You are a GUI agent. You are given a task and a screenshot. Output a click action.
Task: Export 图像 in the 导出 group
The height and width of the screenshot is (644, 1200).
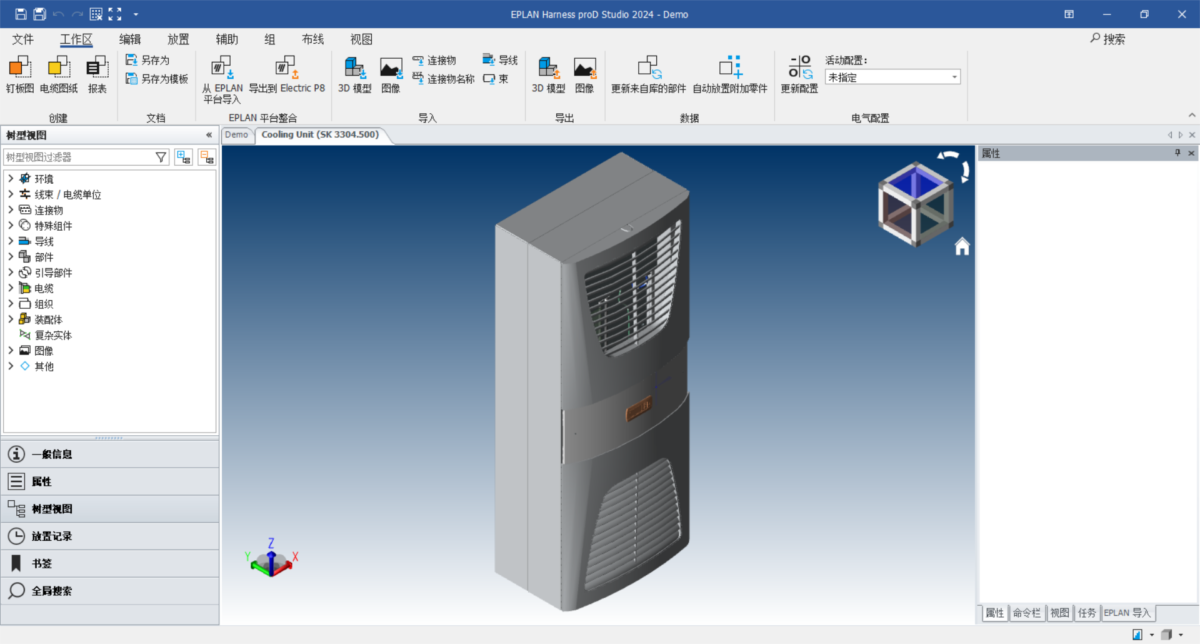pos(585,75)
